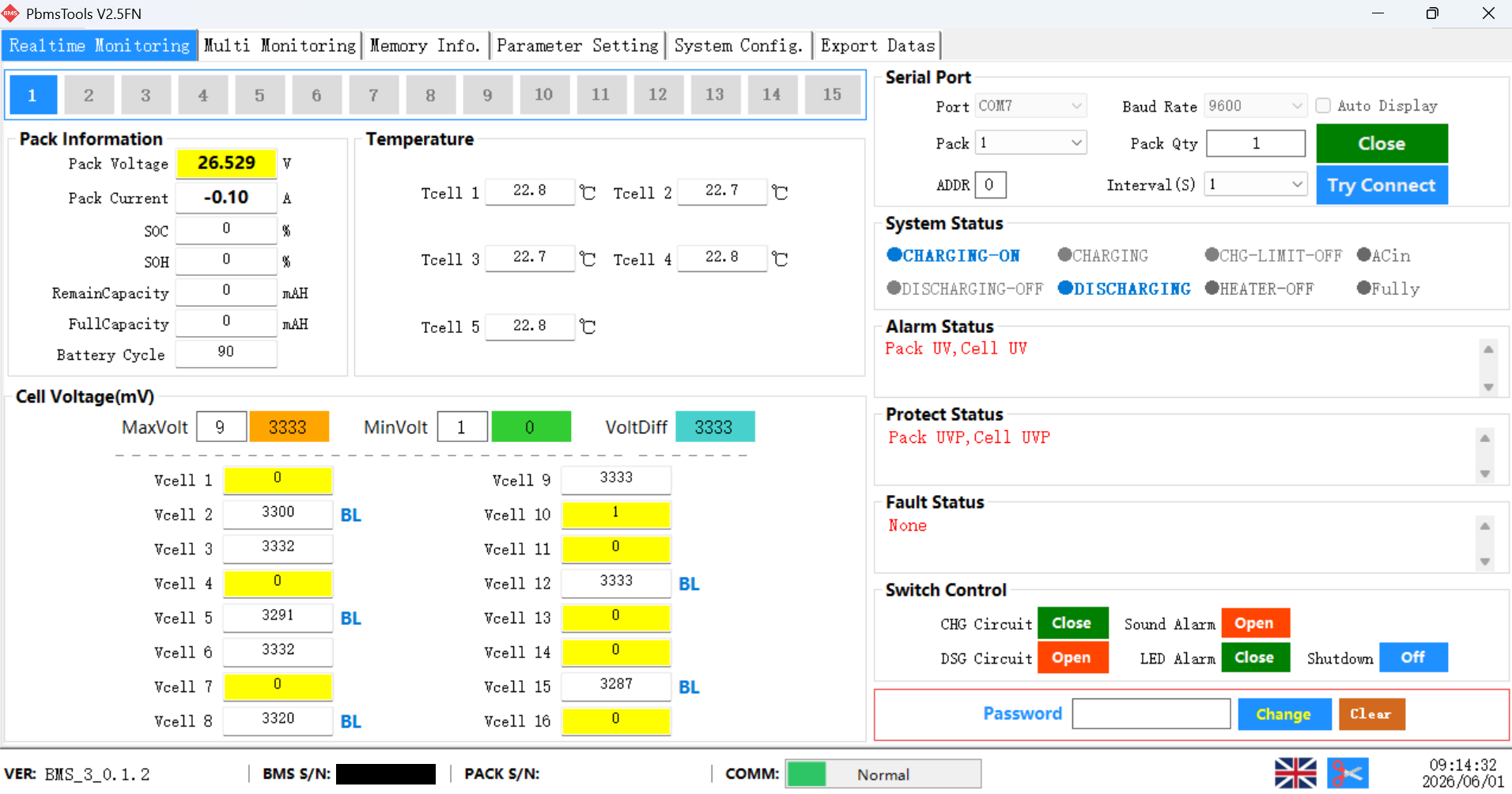This screenshot has height=794, width=1512.
Task: Click the ACin status indicator
Action: click(1383, 255)
